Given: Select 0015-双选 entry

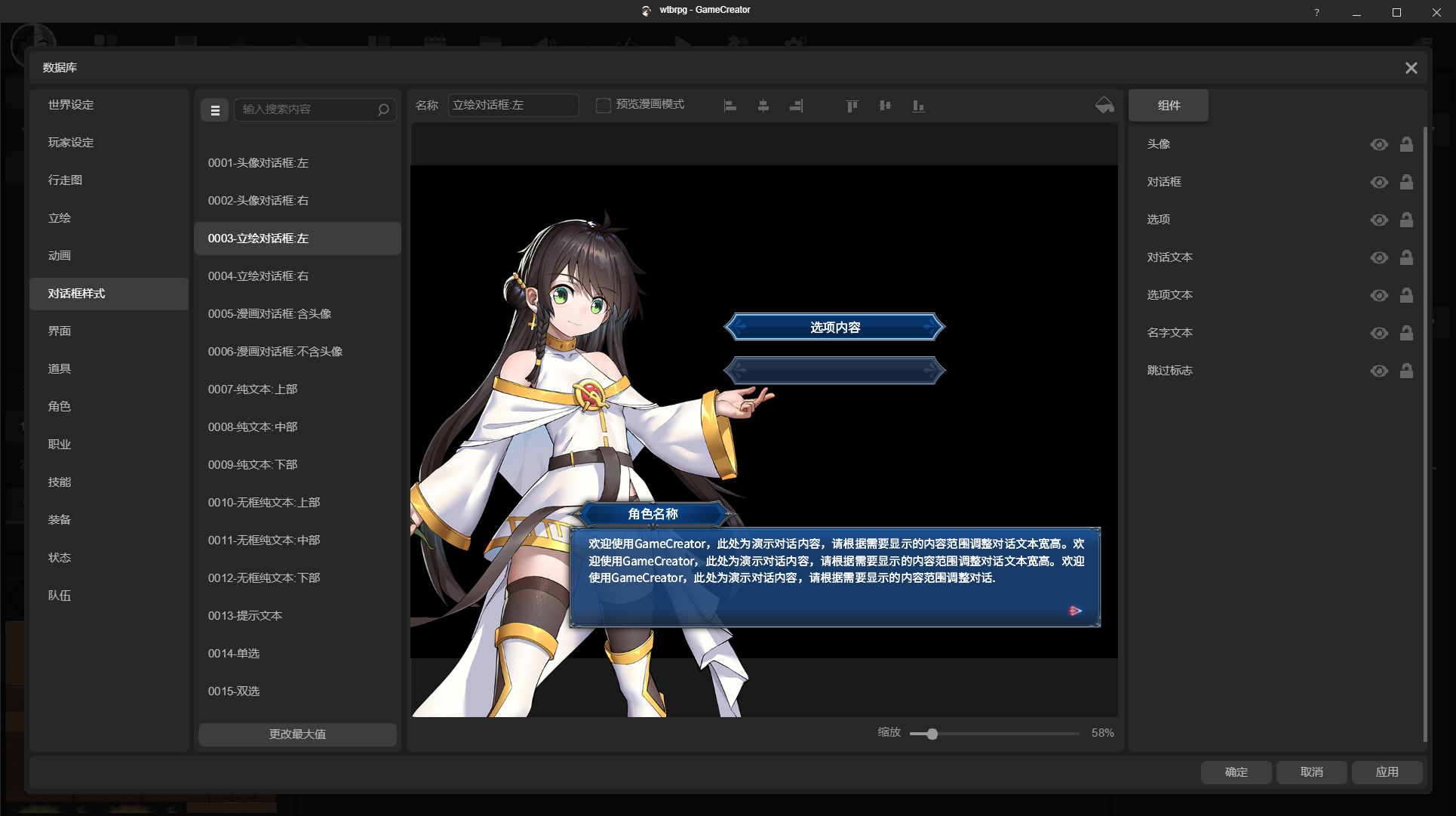Looking at the screenshot, I should click(297, 691).
